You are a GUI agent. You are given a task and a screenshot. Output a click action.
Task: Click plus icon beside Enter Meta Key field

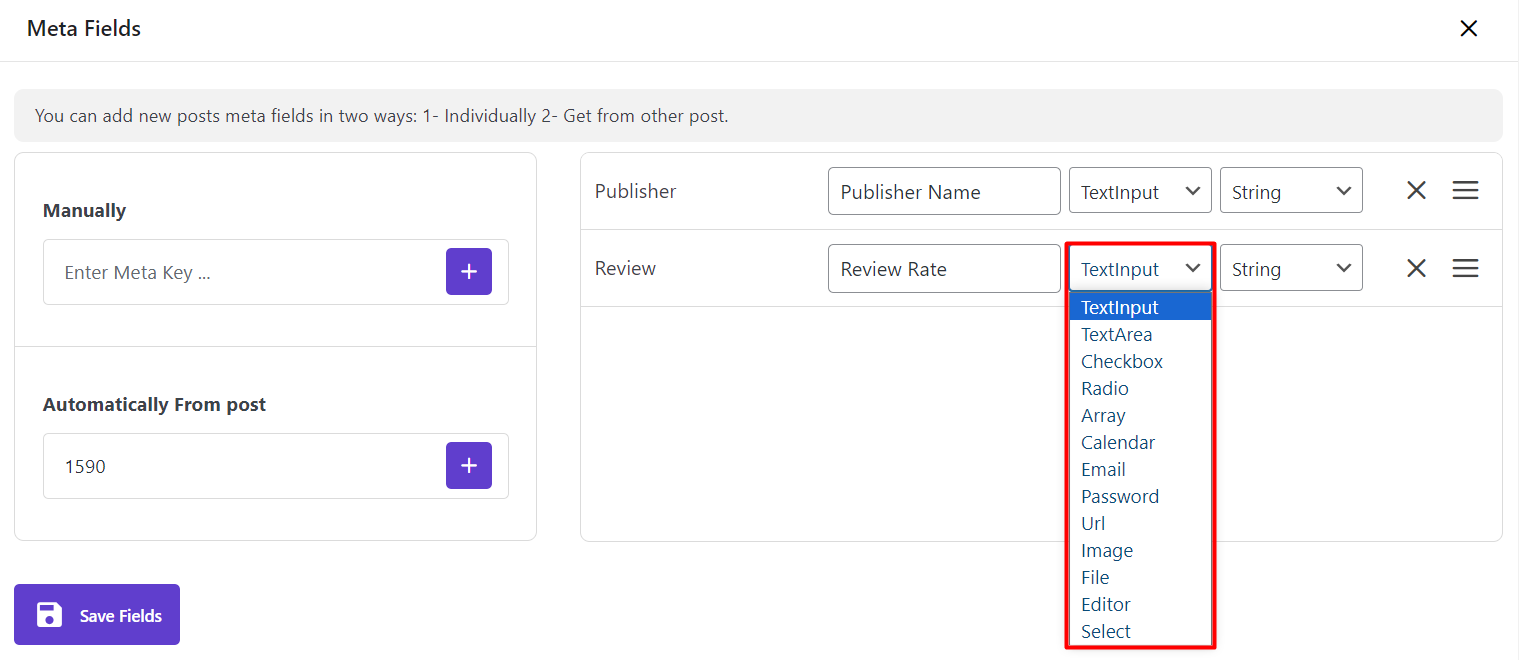468,272
